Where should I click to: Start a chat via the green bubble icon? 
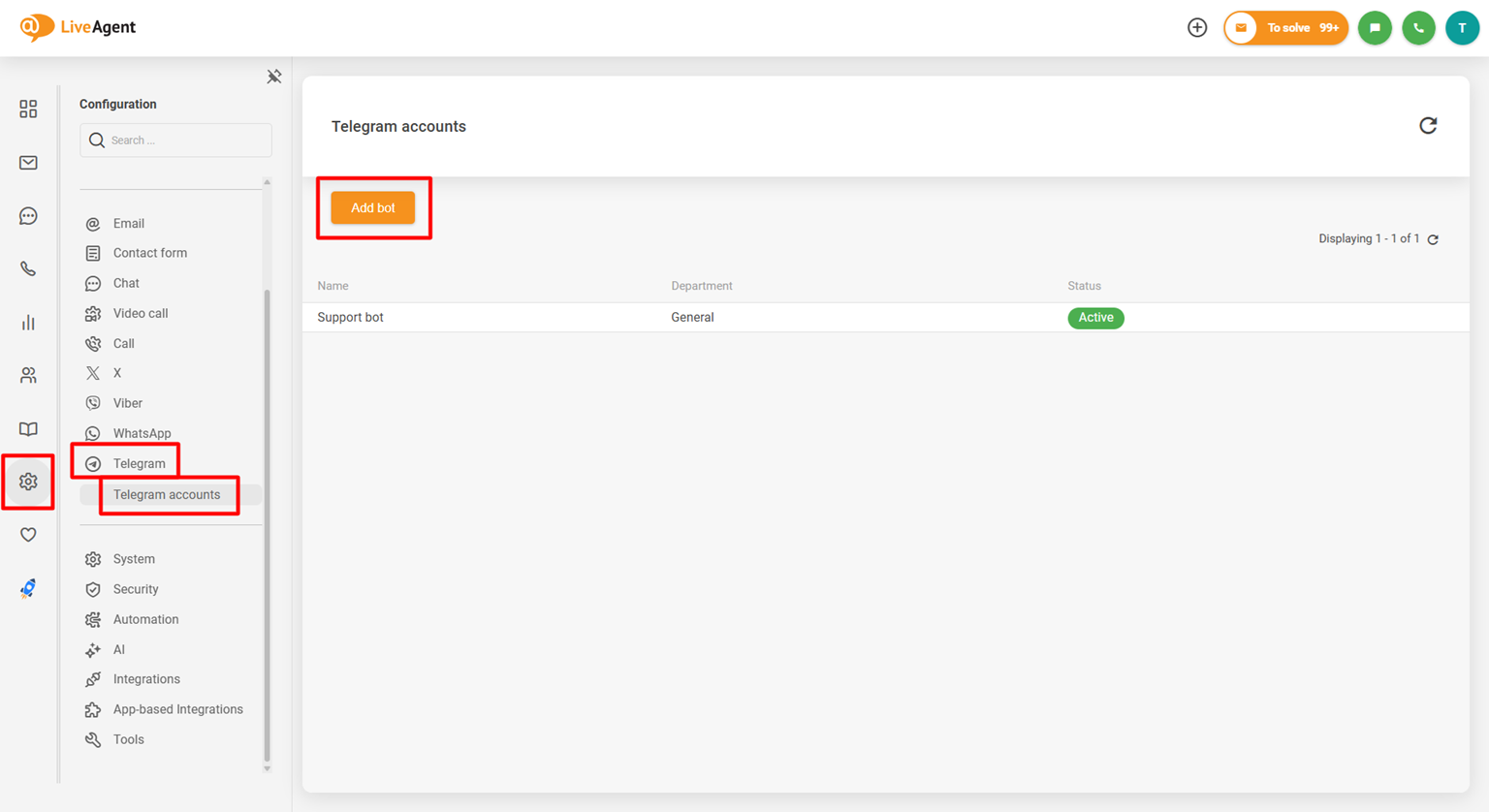point(1375,27)
